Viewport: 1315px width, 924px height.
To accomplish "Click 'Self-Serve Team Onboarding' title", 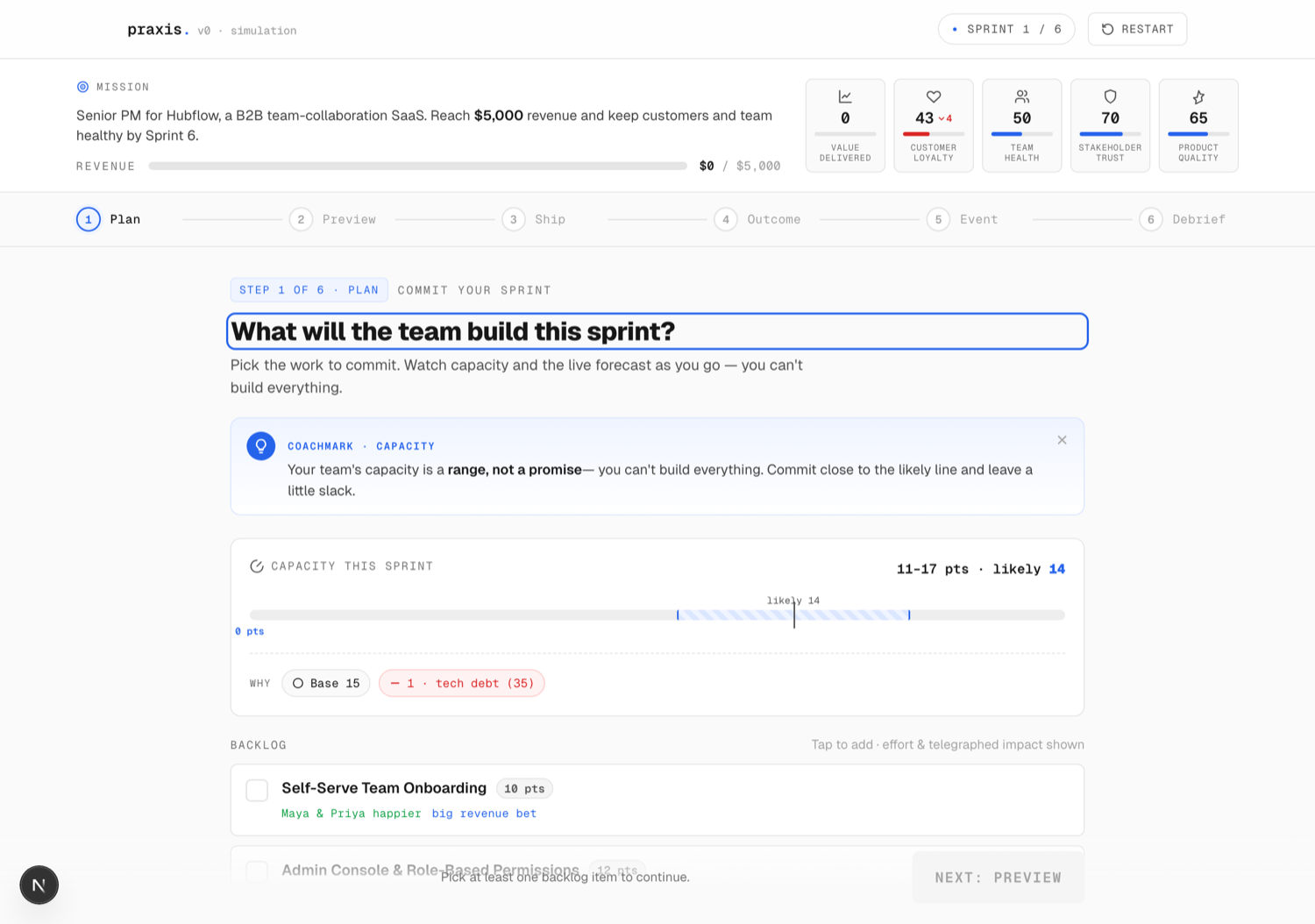I will tap(384, 788).
